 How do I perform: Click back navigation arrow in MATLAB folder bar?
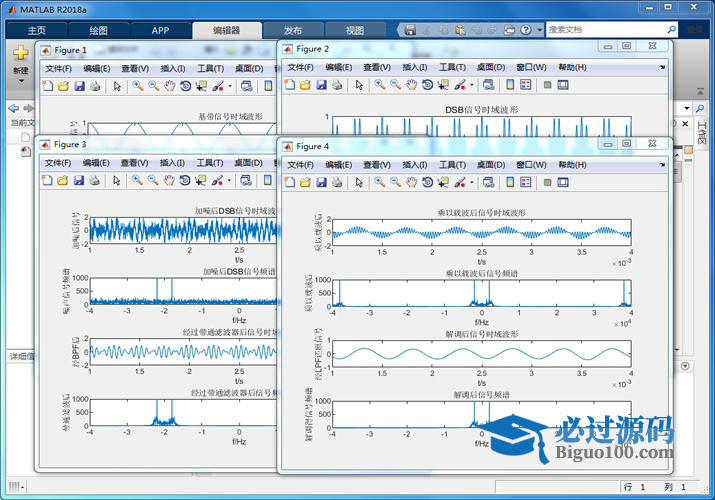14,108
